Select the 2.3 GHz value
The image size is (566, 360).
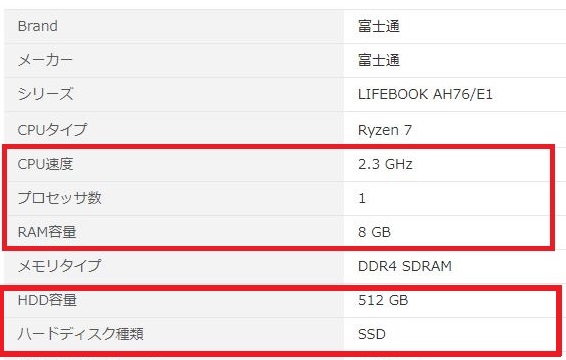(385, 164)
